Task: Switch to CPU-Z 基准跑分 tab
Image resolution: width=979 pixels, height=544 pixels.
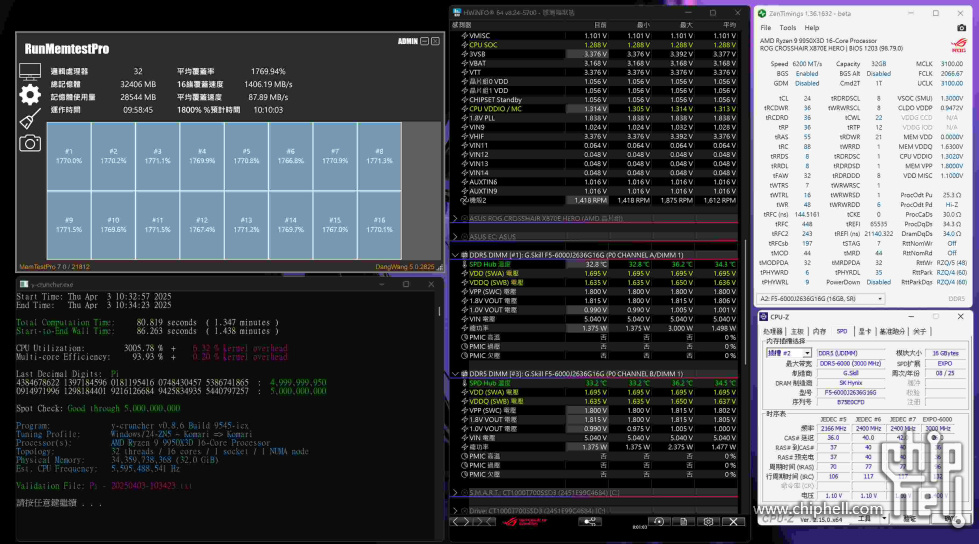Action: pyautogui.click(x=892, y=332)
